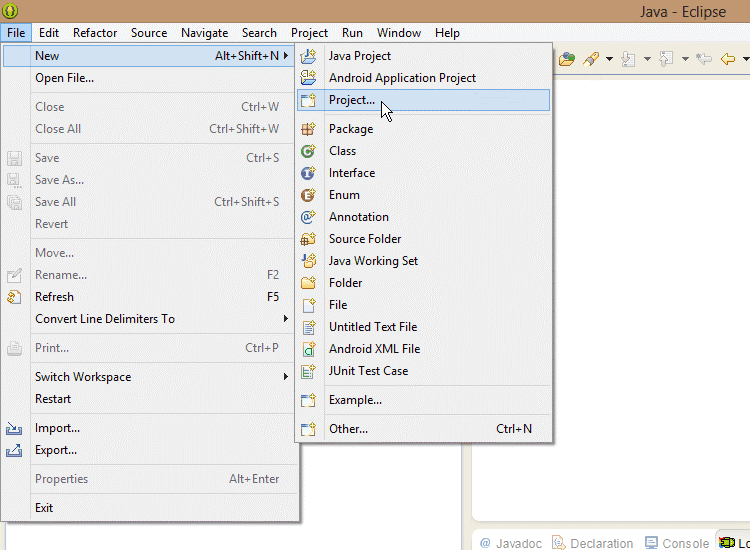750x550 pixels.
Task: Click the Open Type toolbar icon
Action: point(567,59)
